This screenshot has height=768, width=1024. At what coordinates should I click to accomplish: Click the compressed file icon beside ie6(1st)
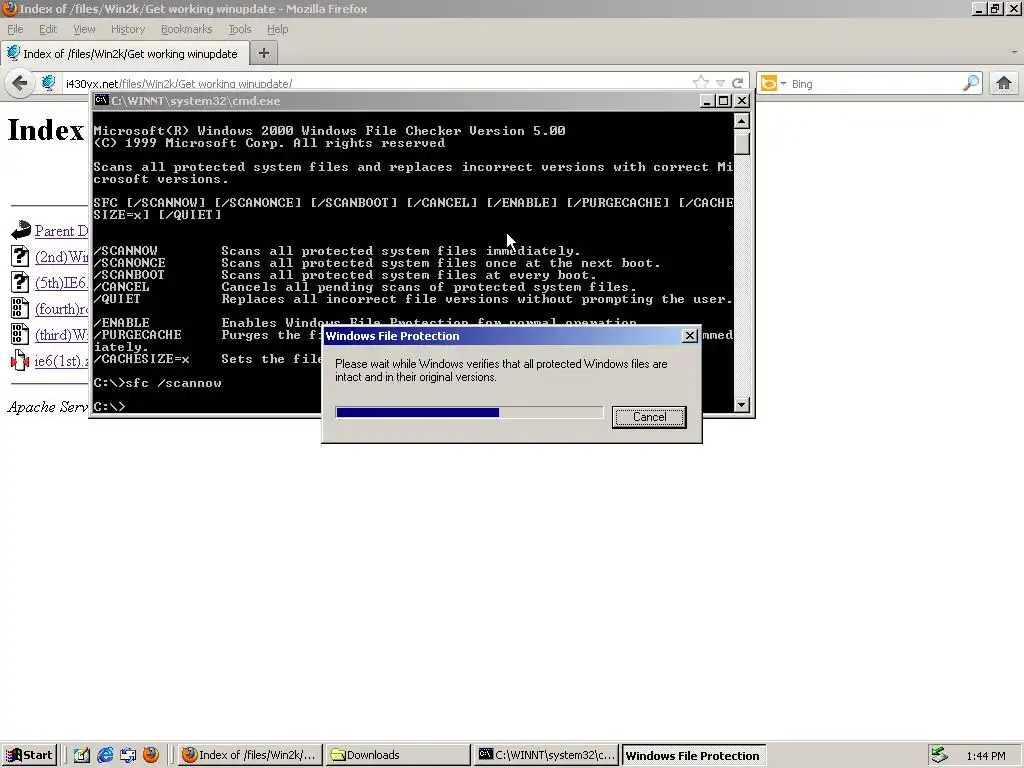tap(20, 360)
